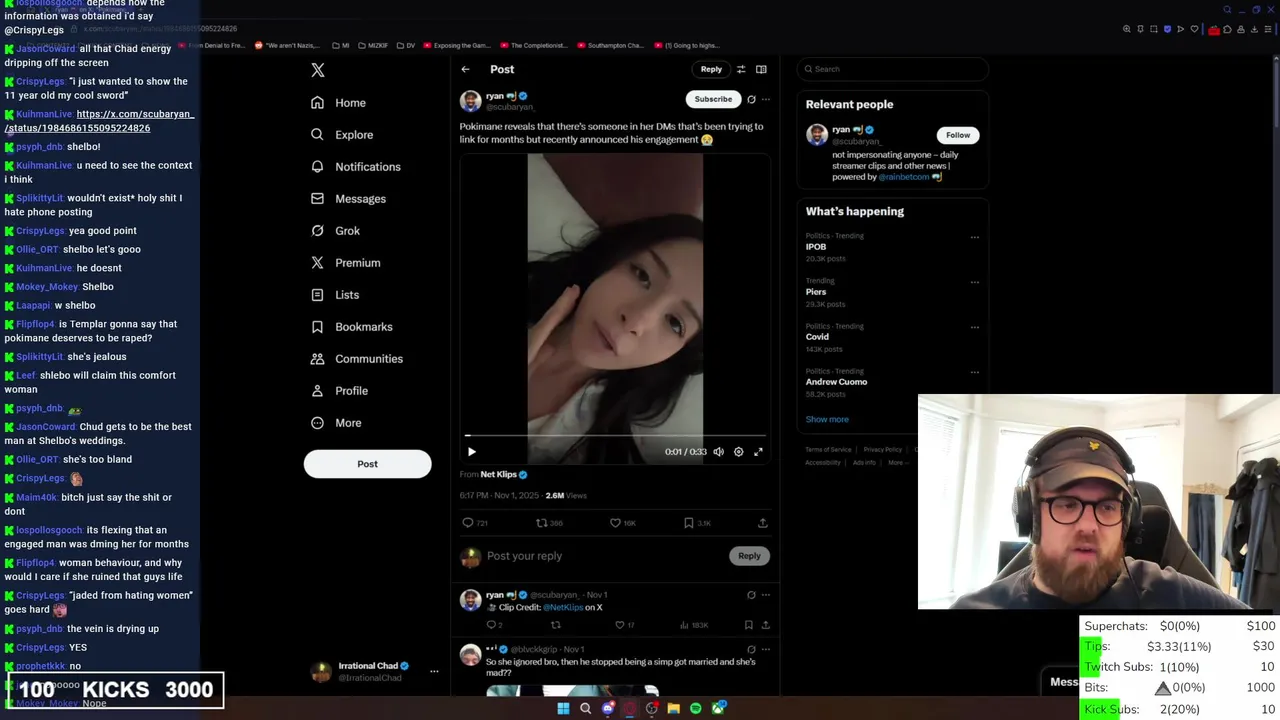Screen dimensions: 1280x720
Task: Open Messages in the sidebar
Action: pyautogui.click(x=348, y=199)
